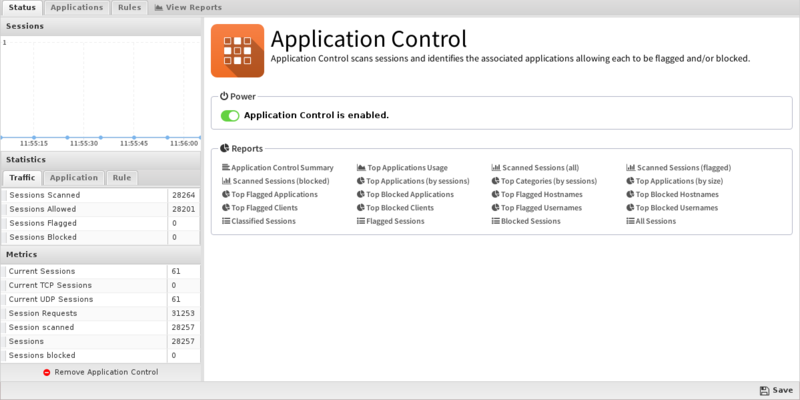Image resolution: width=800 pixels, height=400 pixels.
Task: Click the Save floppy disk icon
Action: (x=764, y=391)
